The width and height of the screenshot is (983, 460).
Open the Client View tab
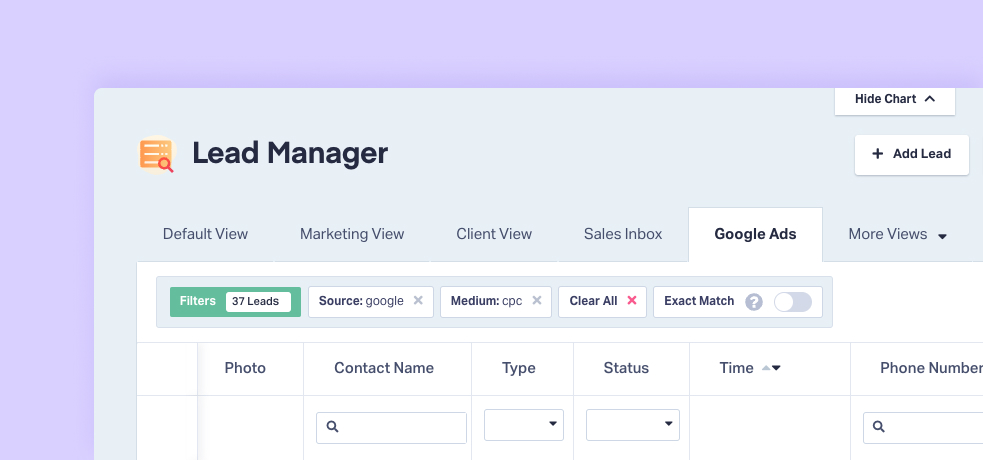(494, 234)
